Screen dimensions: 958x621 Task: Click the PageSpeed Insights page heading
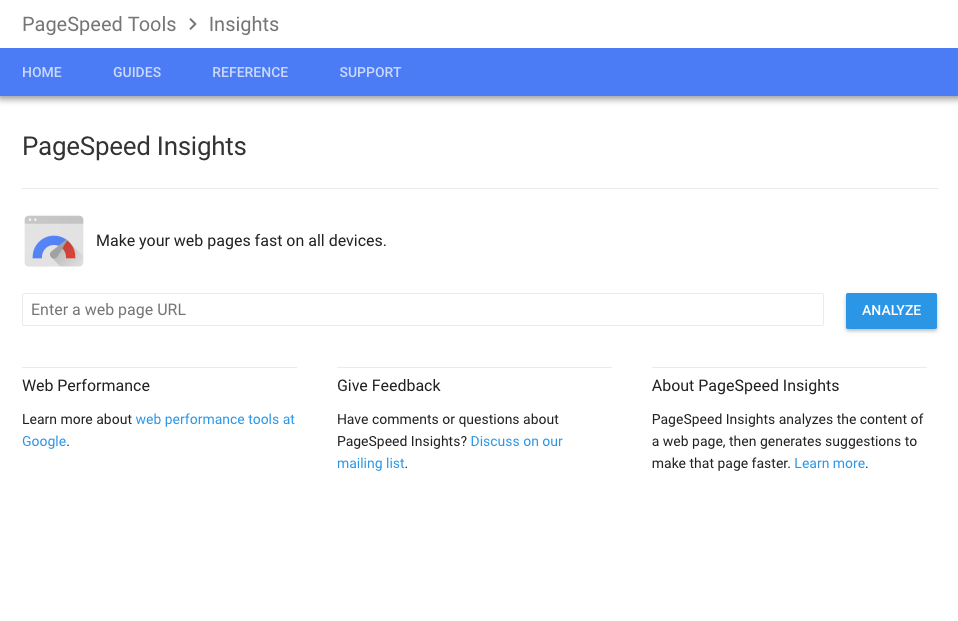(134, 147)
